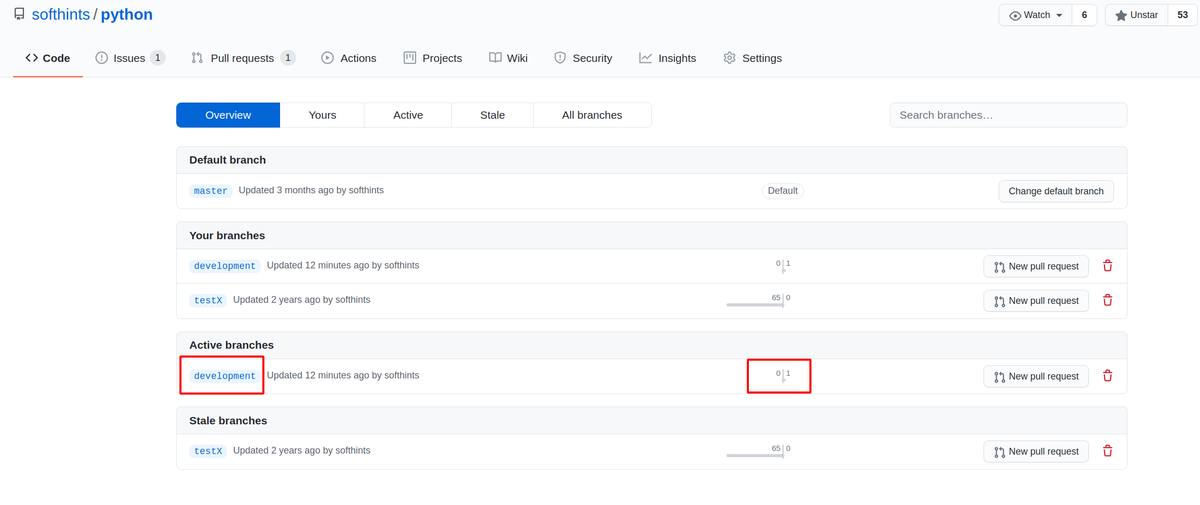Click ahead/behind bar of testX in Stale branches
1200x505 pixels.
(759, 451)
